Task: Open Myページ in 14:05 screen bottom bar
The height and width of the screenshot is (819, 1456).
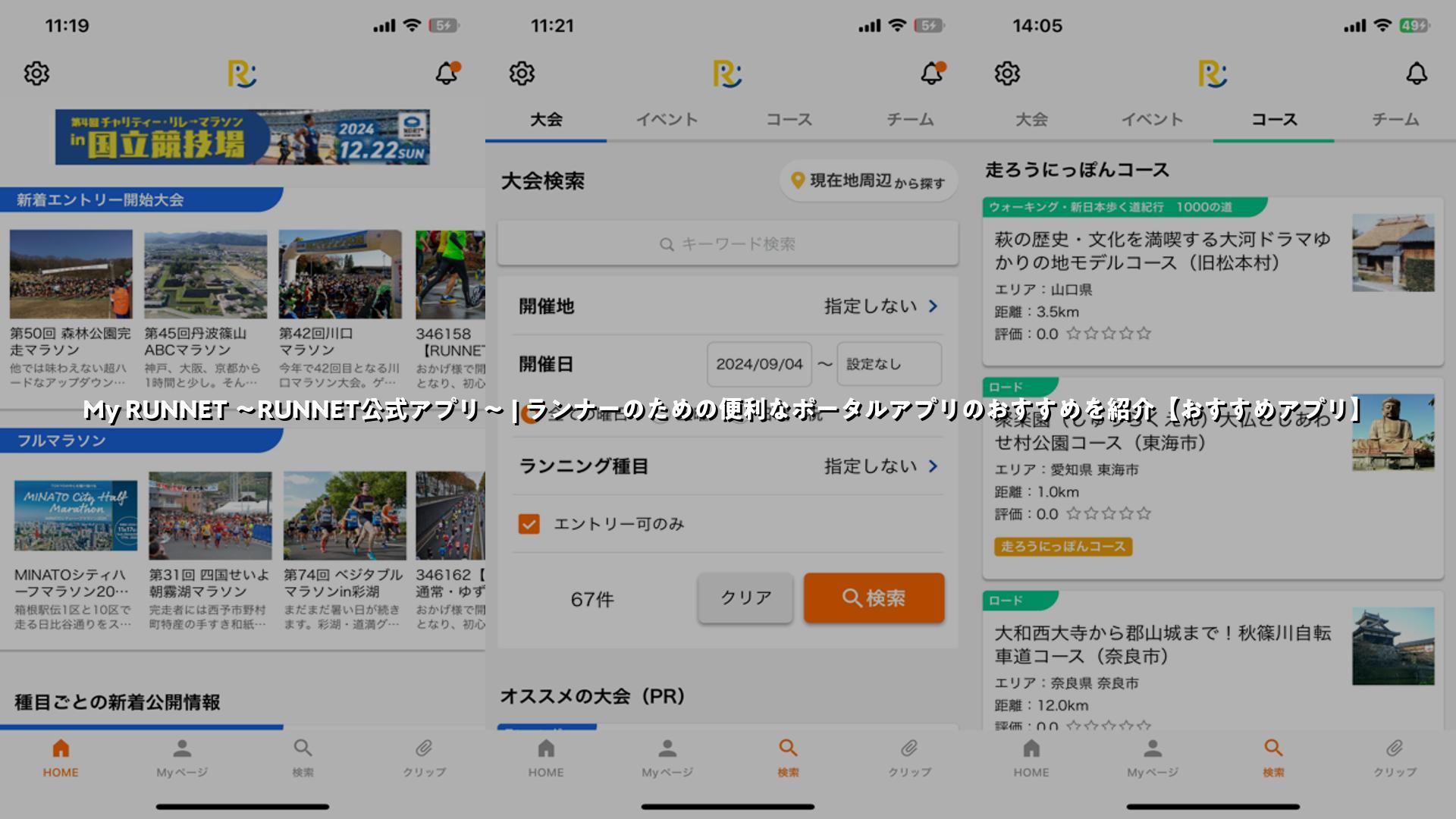Action: tap(1153, 758)
